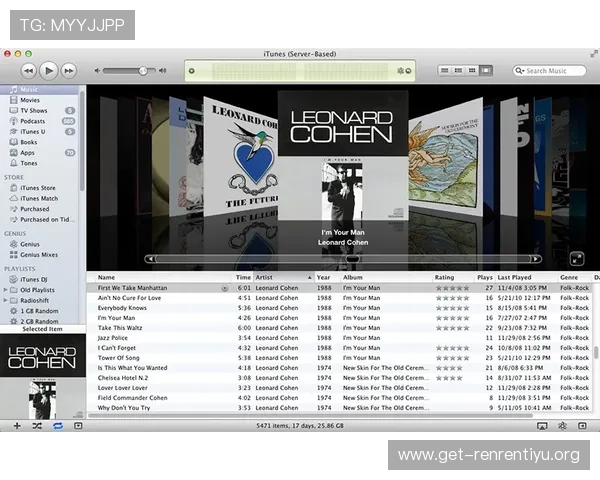Open the iTunes DJ playlist

39,279
